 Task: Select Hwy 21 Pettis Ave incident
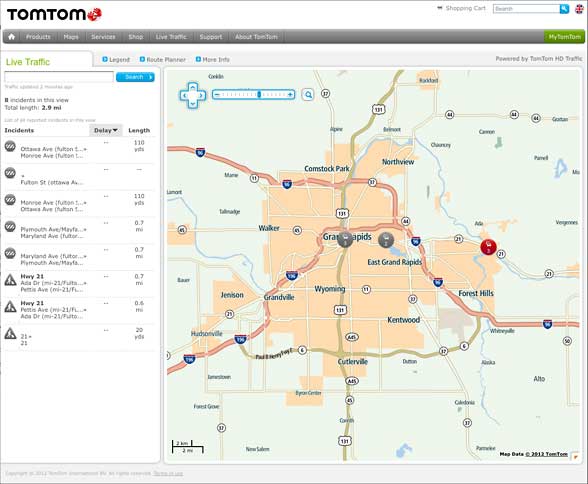[79, 310]
